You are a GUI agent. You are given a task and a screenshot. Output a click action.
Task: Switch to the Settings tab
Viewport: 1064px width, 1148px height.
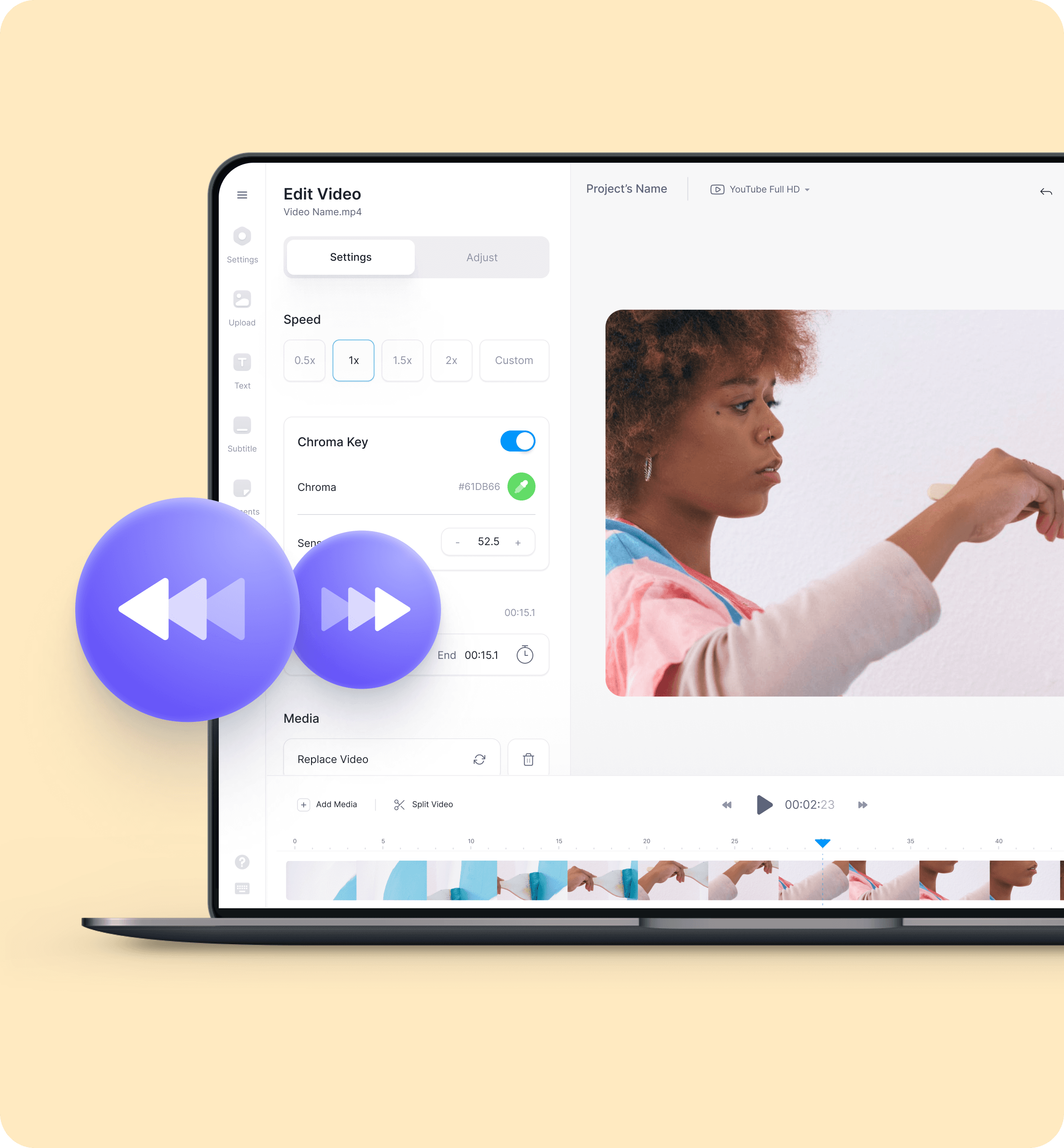tap(350, 257)
